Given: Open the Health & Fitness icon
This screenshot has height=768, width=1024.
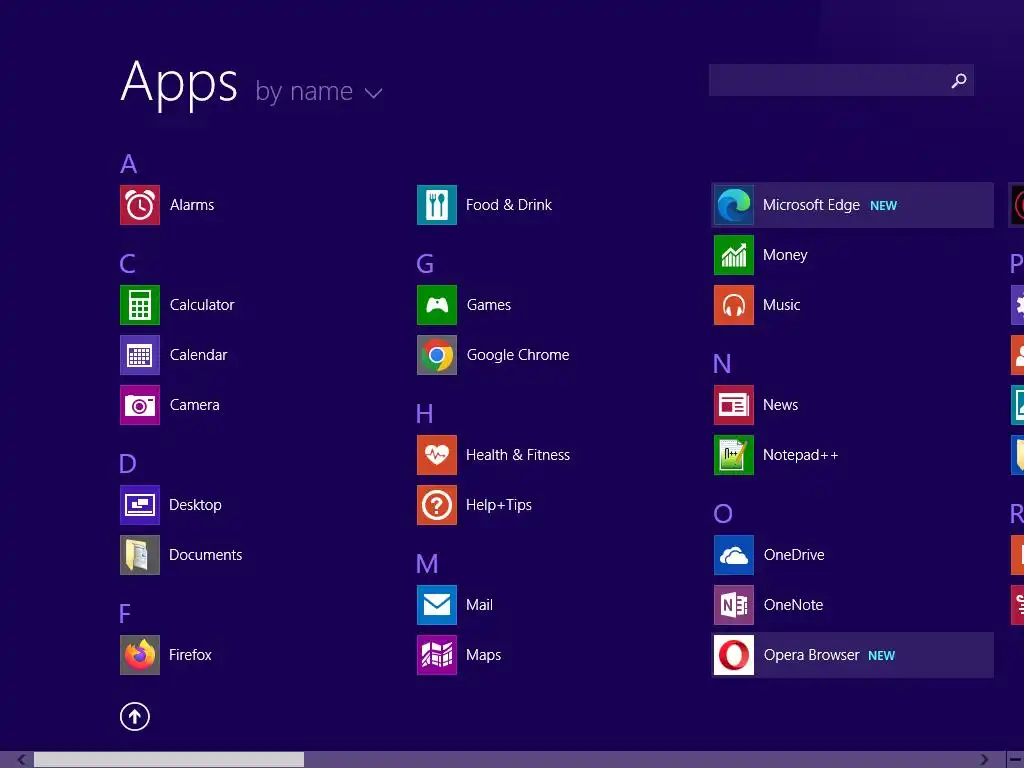Looking at the screenshot, I should coord(437,455).
